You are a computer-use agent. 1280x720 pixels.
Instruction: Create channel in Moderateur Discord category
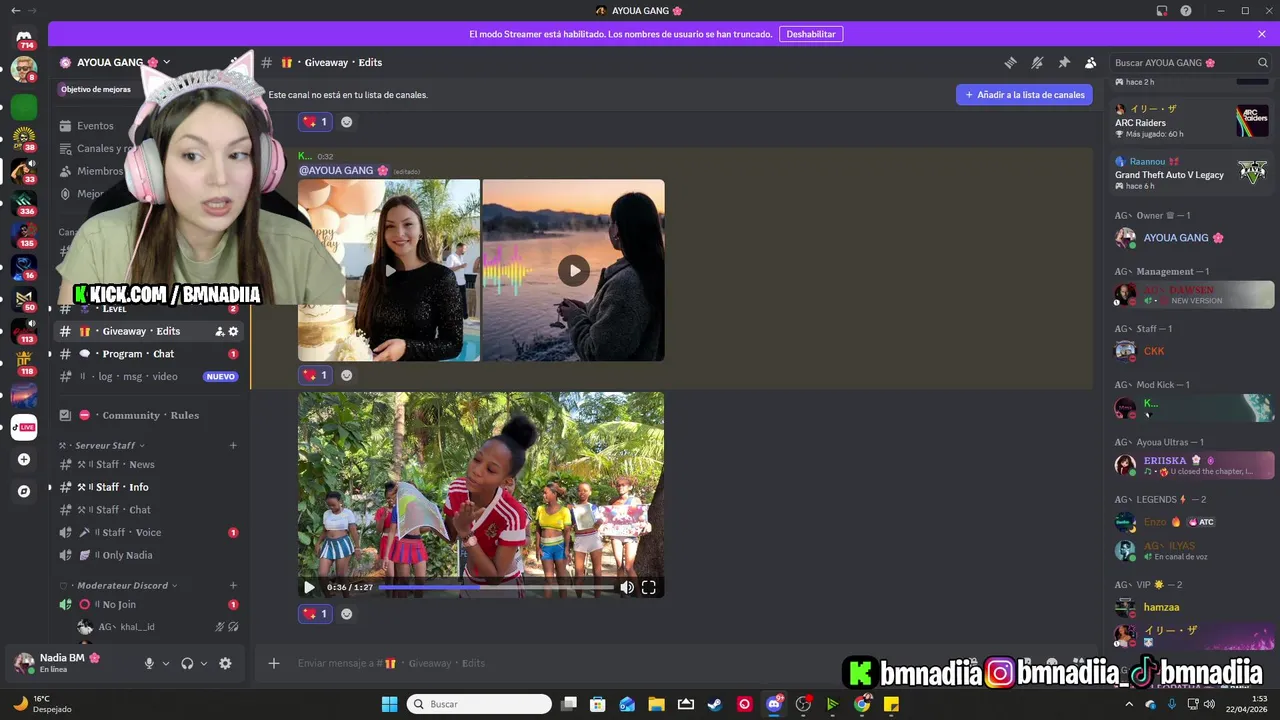pos(233,585)
